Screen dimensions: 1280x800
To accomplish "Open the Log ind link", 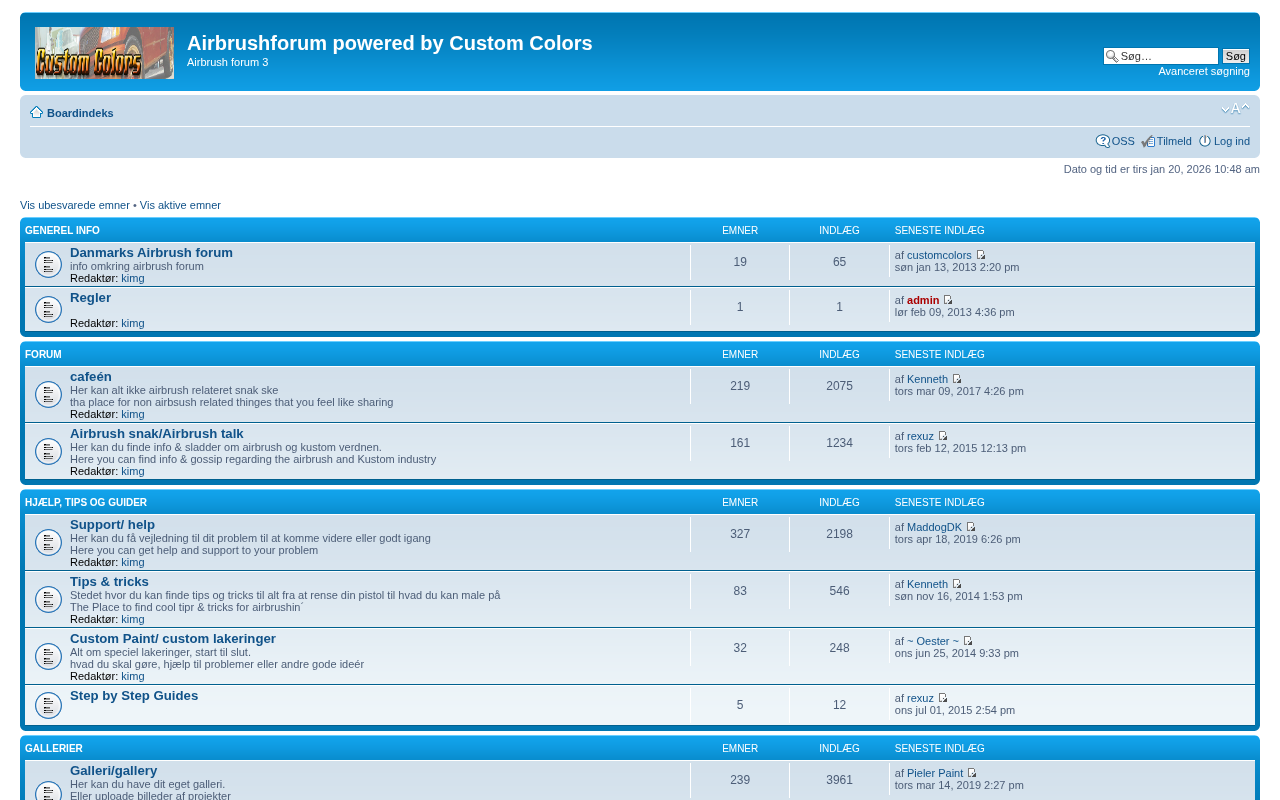I will click(x=1232, y=141).
